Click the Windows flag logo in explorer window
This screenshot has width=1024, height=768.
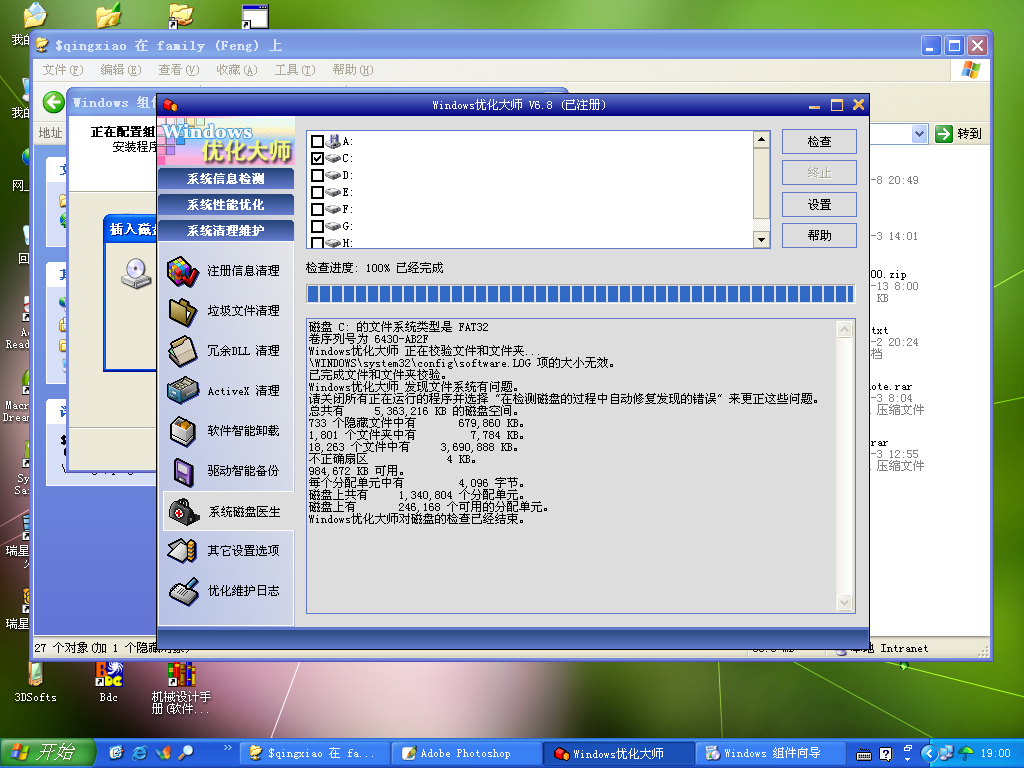click(x=970, y=70)
